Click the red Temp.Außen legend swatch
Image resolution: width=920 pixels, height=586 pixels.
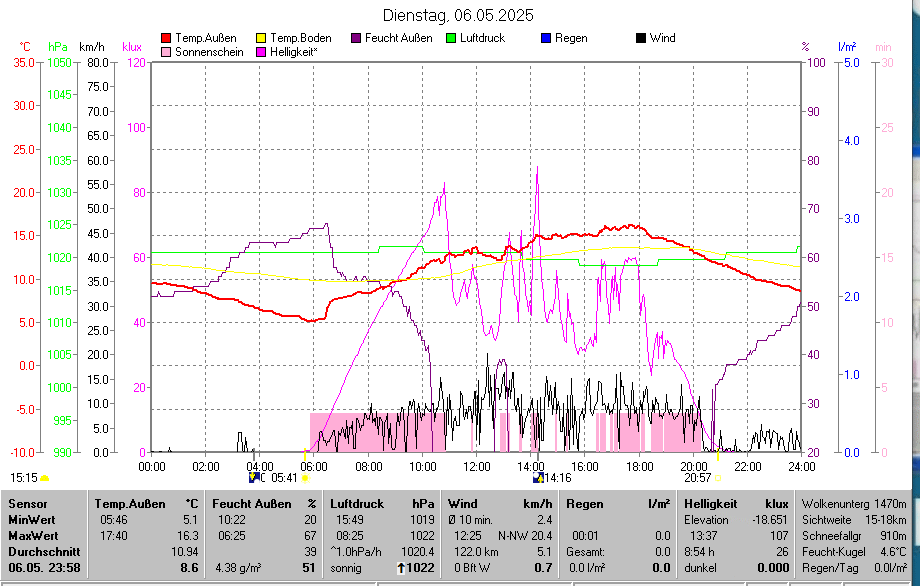click(166, 38)
